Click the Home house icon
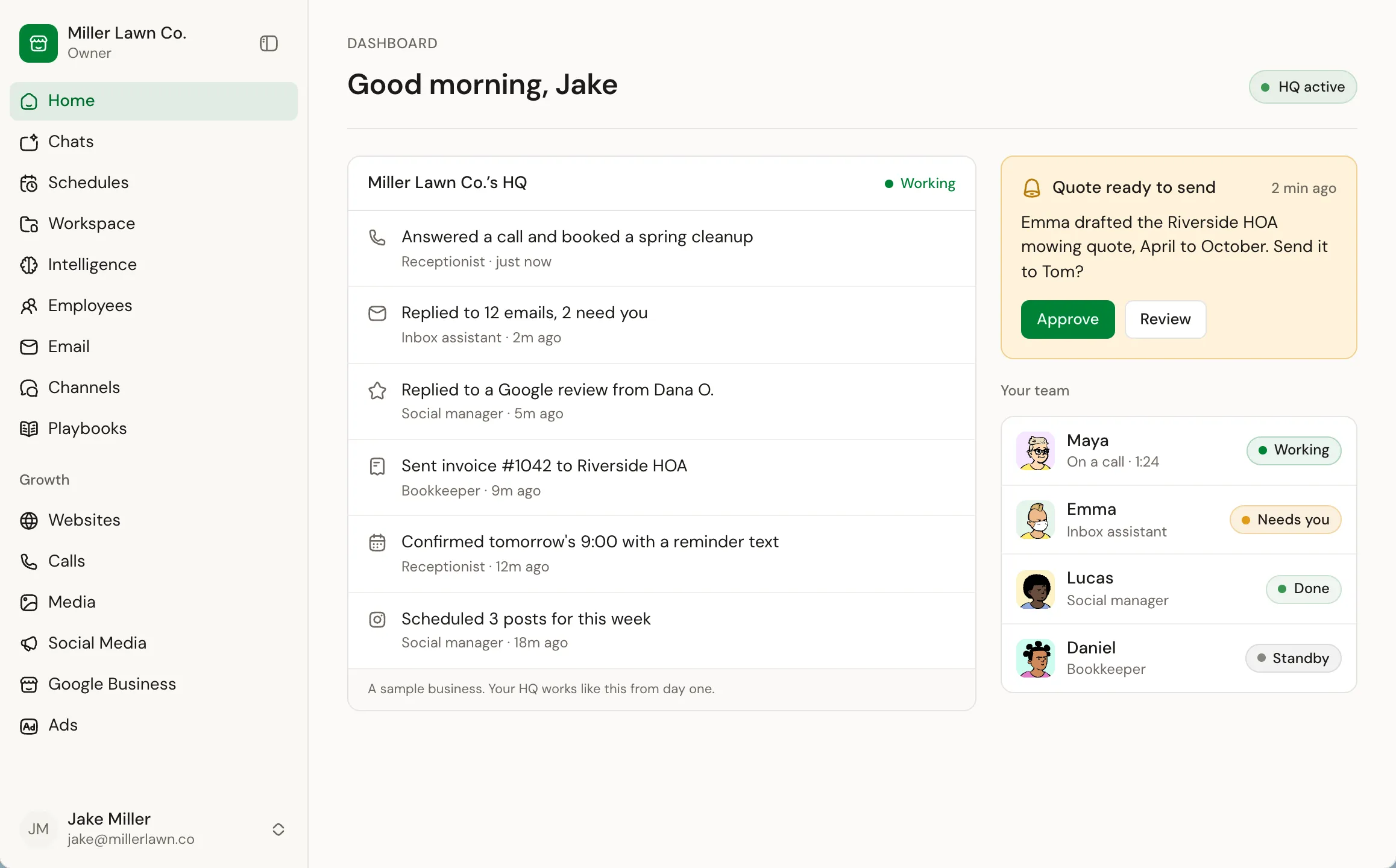 [29, 101]
